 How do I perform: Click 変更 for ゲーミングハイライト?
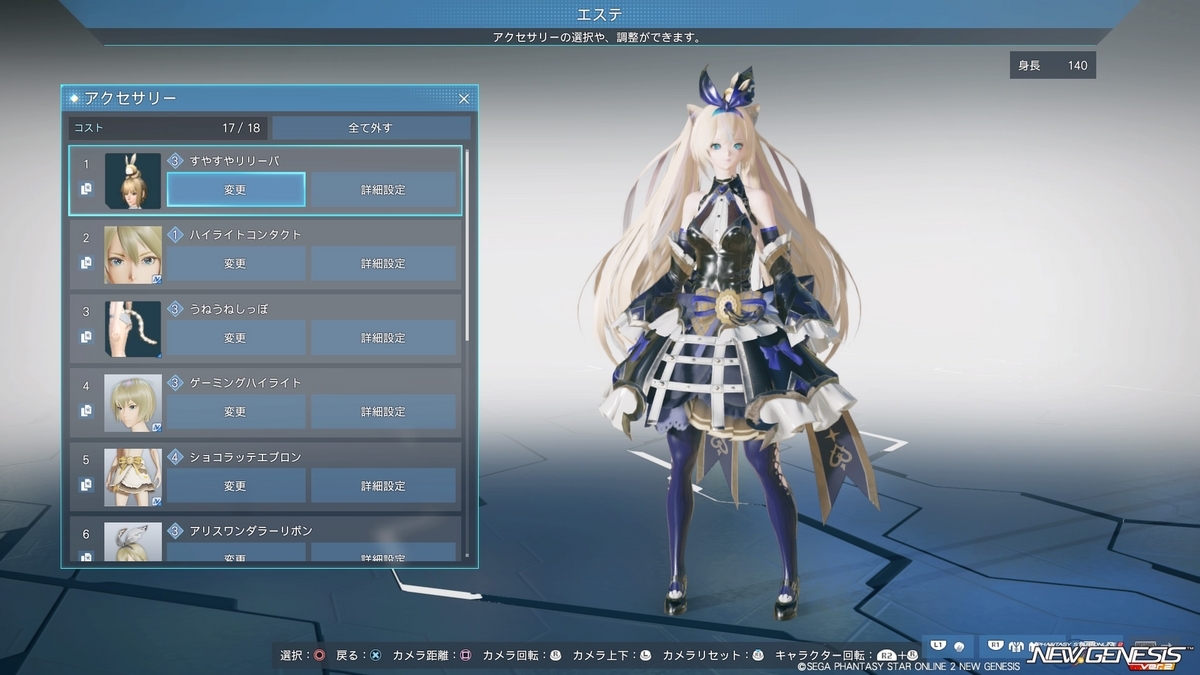236,412
